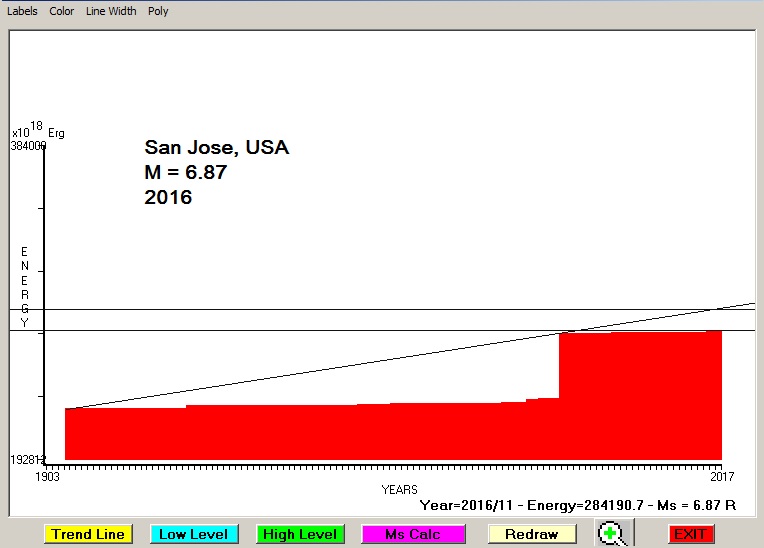Open the Labels menu
The width and height of the screenshot is (764, 548).
tap(22, 11)
